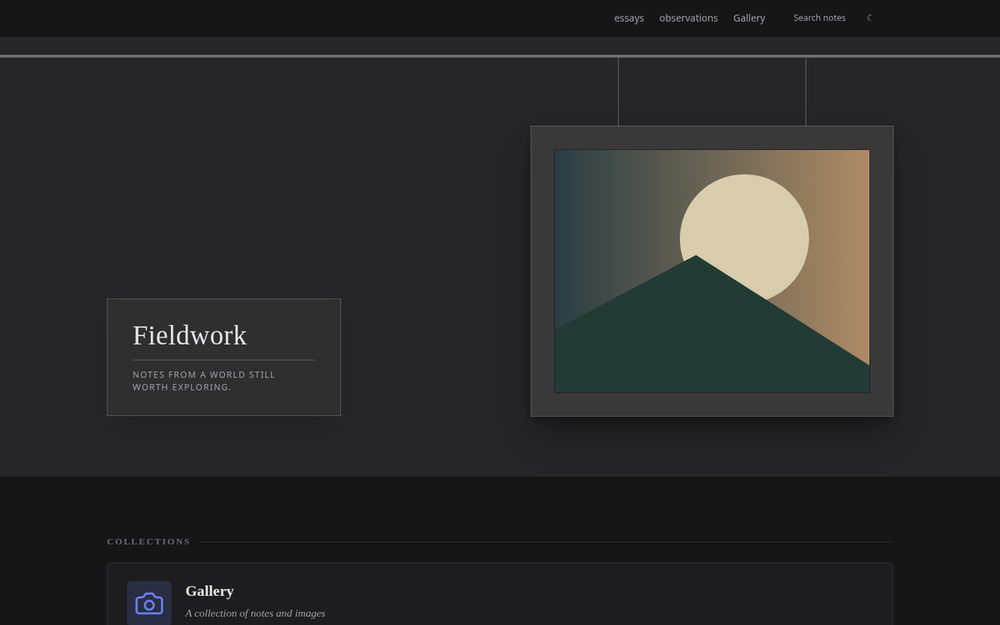Click the COLLECTIONS section heading
This screenshot has height=625, width=1000.
[x=149, y=541]
